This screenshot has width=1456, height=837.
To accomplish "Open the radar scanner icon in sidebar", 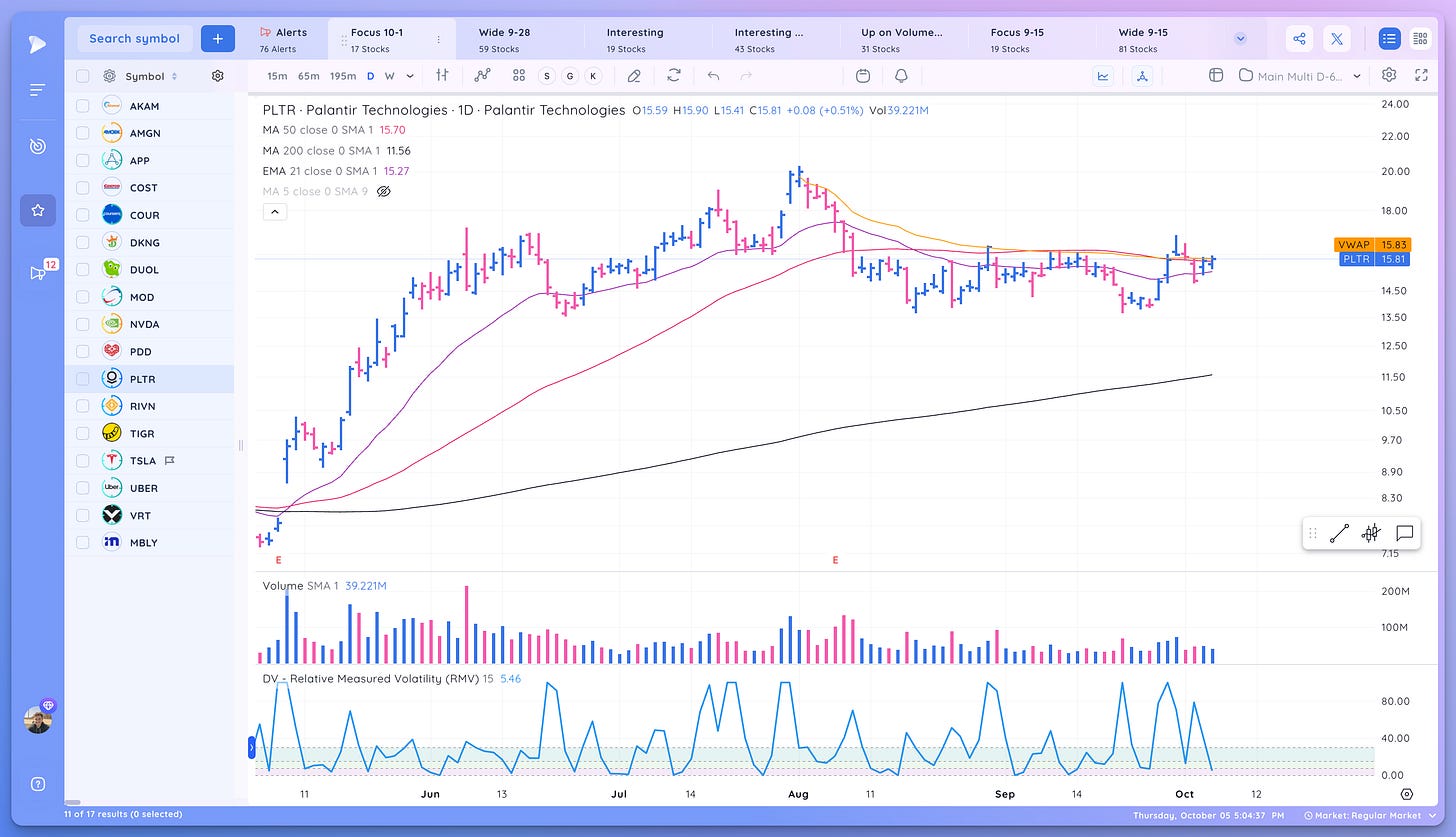I will tap(38, 146).
